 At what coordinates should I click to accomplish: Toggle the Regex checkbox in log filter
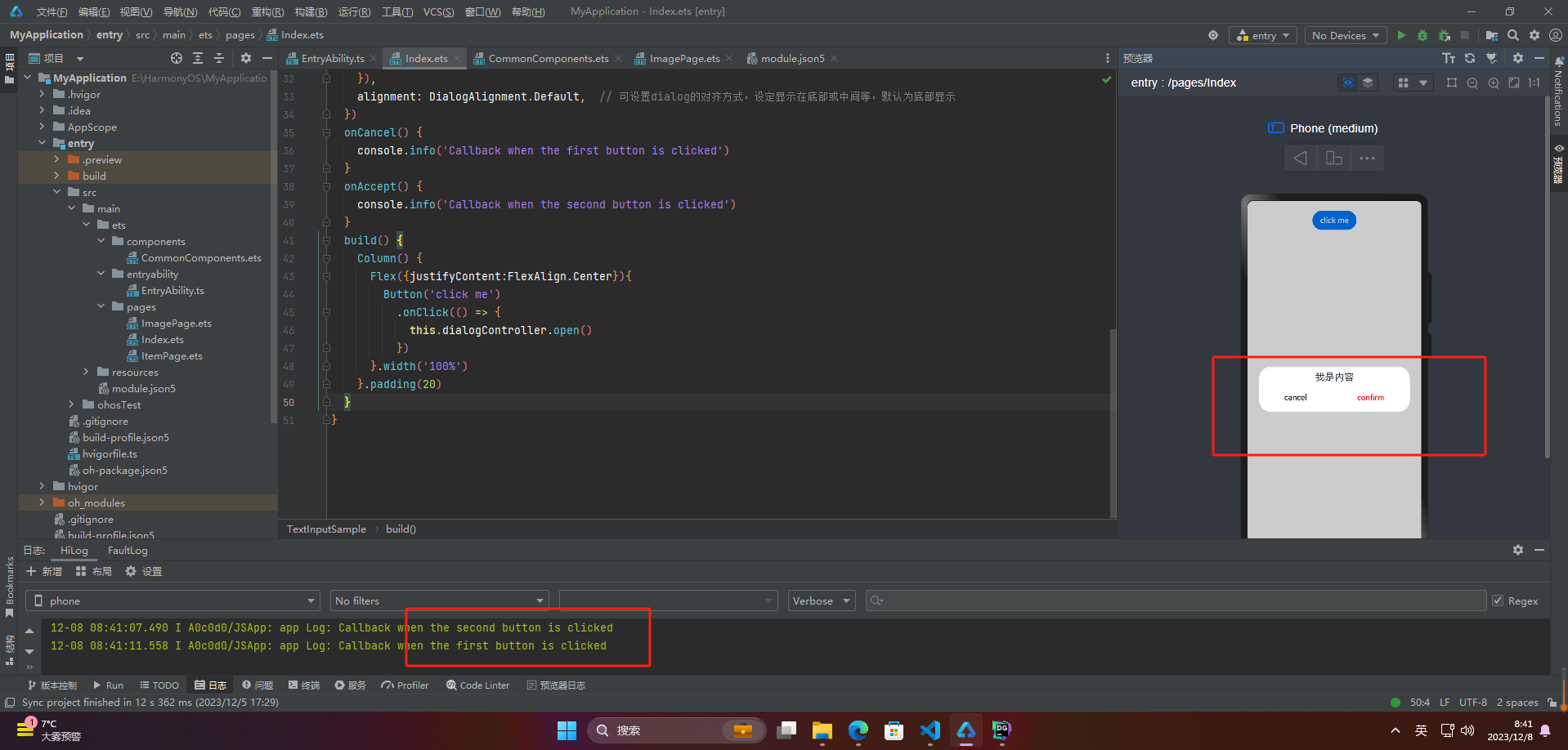click(x=1498, y=600)
